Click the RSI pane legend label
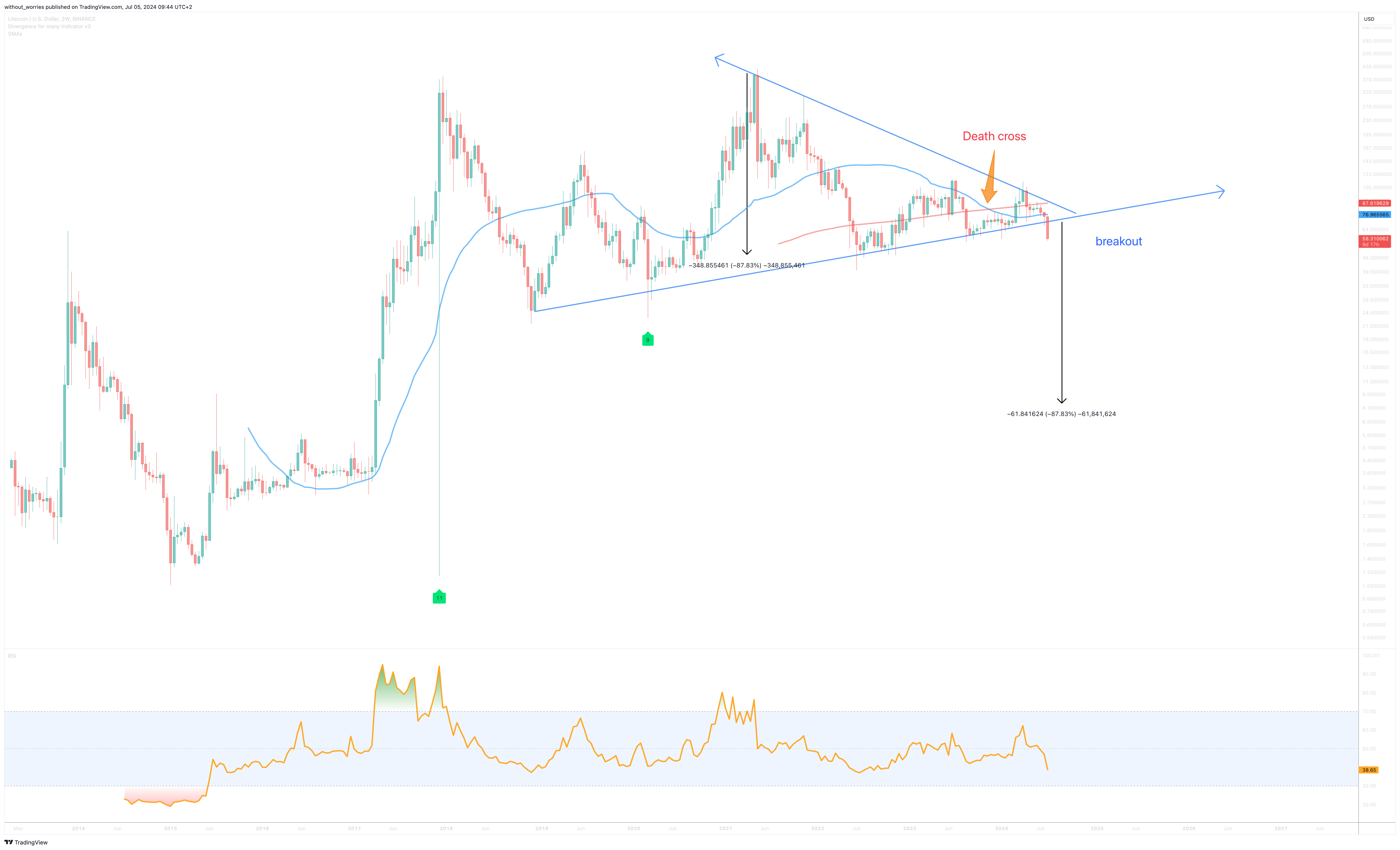Viewport: 1400px width, 850px height. pyautogui.click(x=12, y=656)
